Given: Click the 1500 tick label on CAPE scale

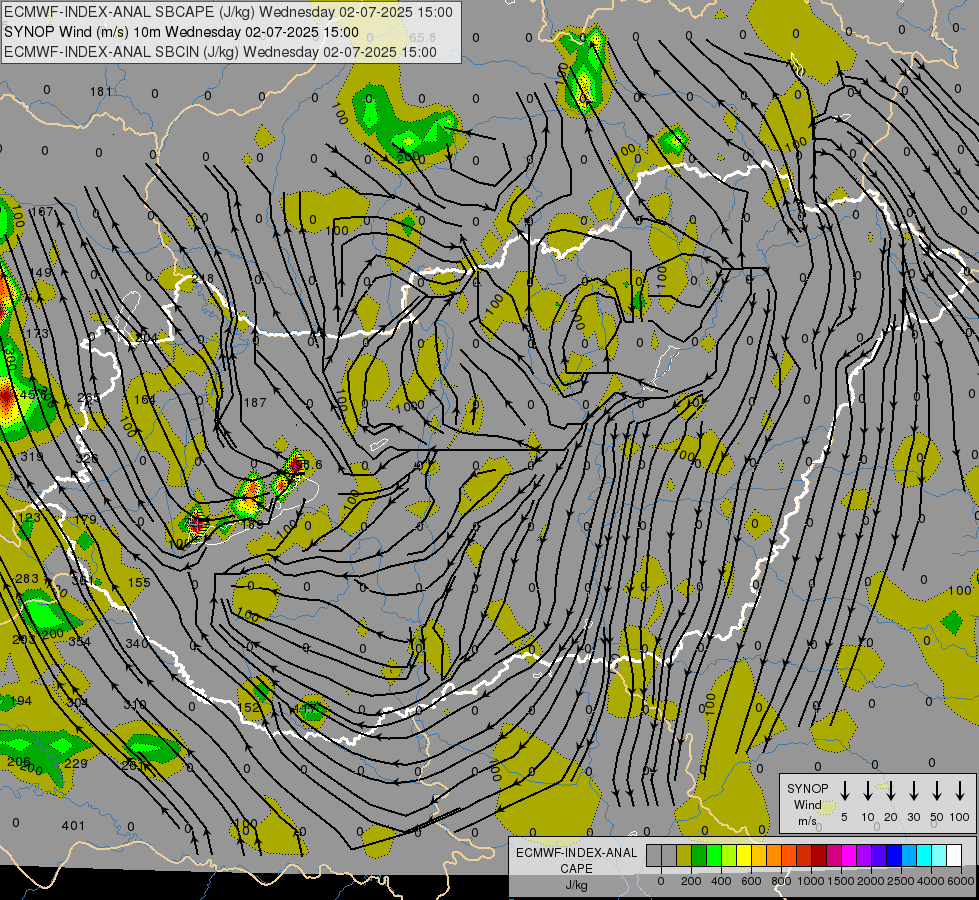Looking at the screenshot, I should click(841, 881).
